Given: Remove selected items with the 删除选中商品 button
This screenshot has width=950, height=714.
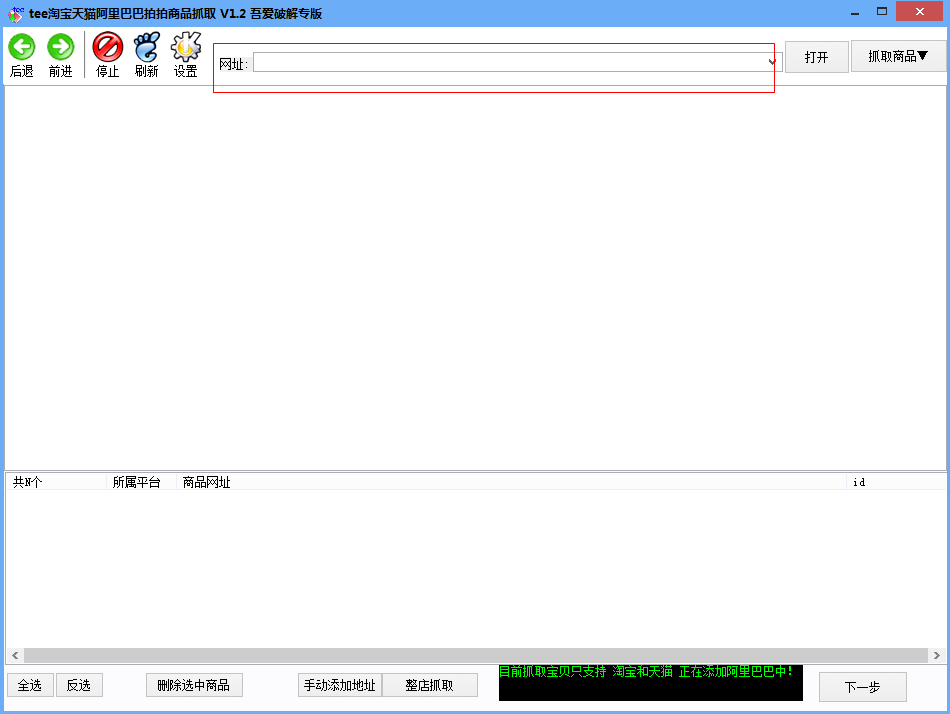Looking at the screenshot, I should (x=194, y=685).
